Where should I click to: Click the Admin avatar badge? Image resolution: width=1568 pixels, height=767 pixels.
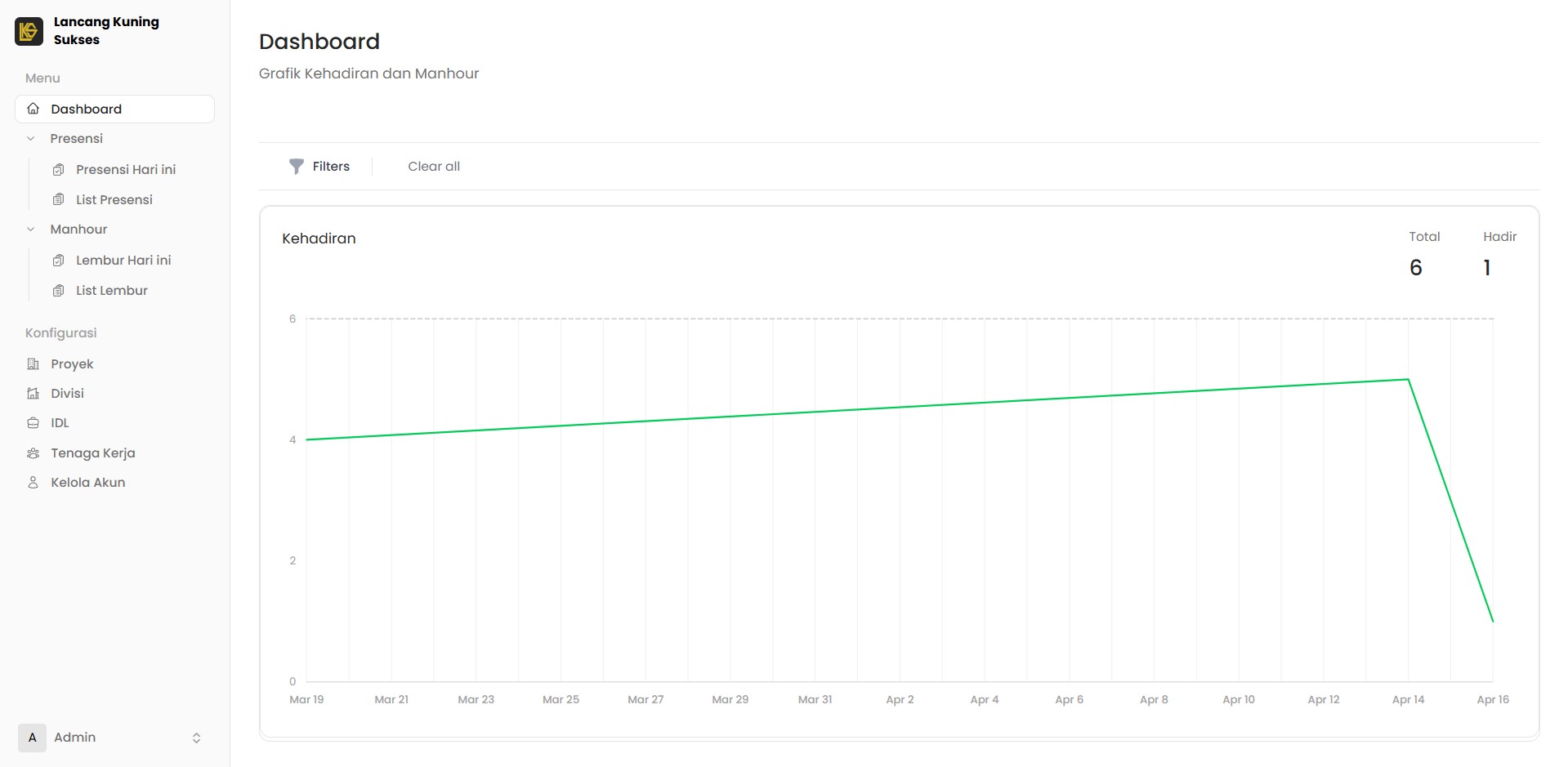pyautogui.click(x=32, y=738)
